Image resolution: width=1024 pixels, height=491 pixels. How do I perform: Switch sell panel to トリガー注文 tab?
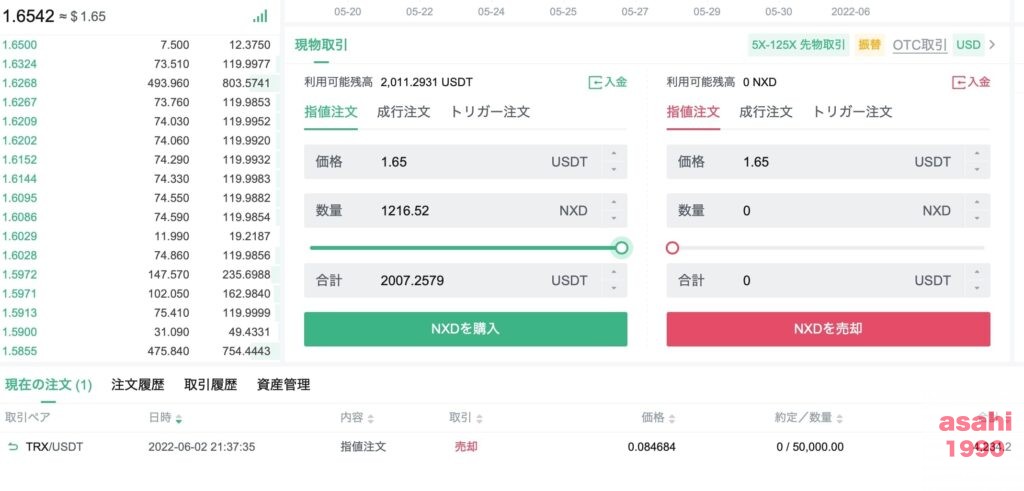tap(852, 112)
